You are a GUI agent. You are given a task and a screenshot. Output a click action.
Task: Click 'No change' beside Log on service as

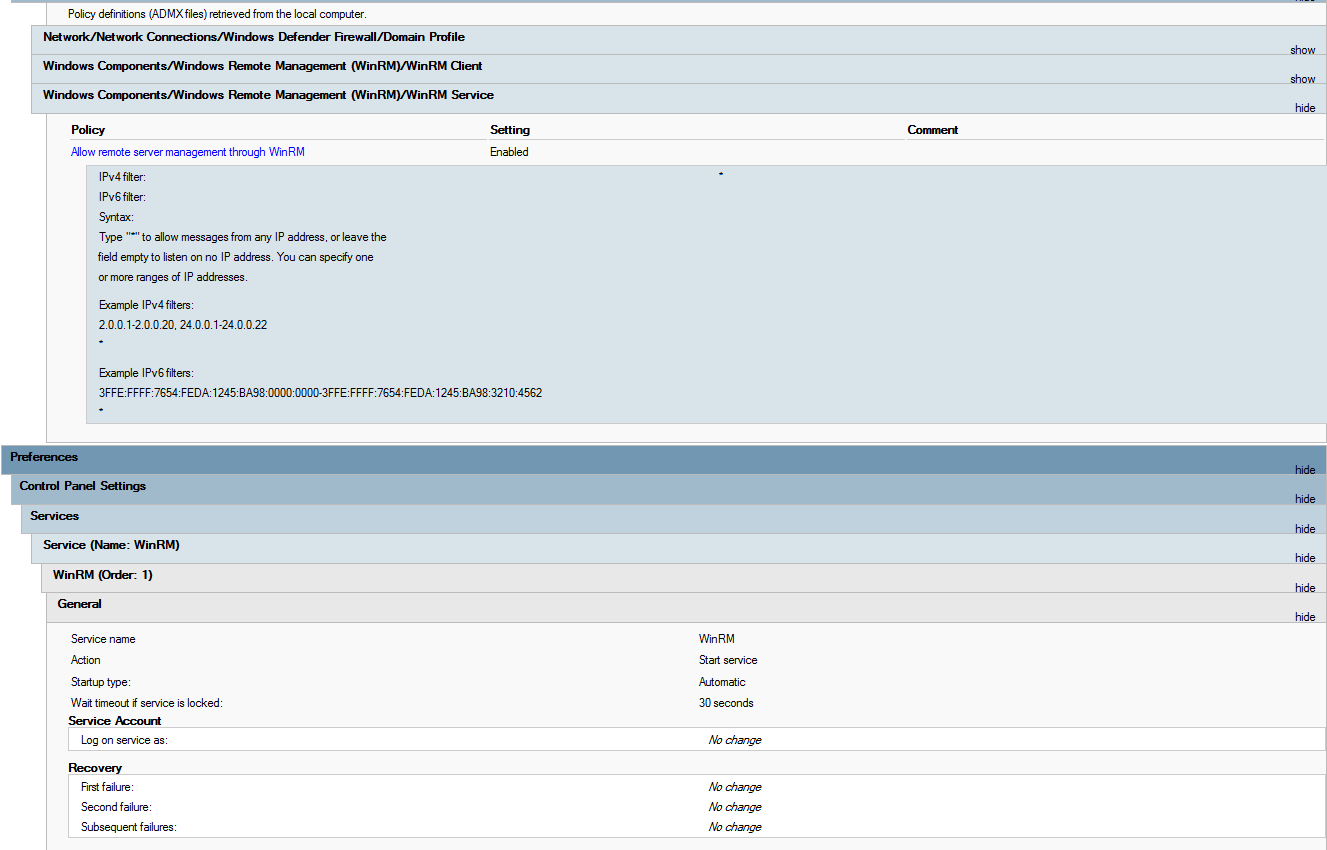point(735,740)
